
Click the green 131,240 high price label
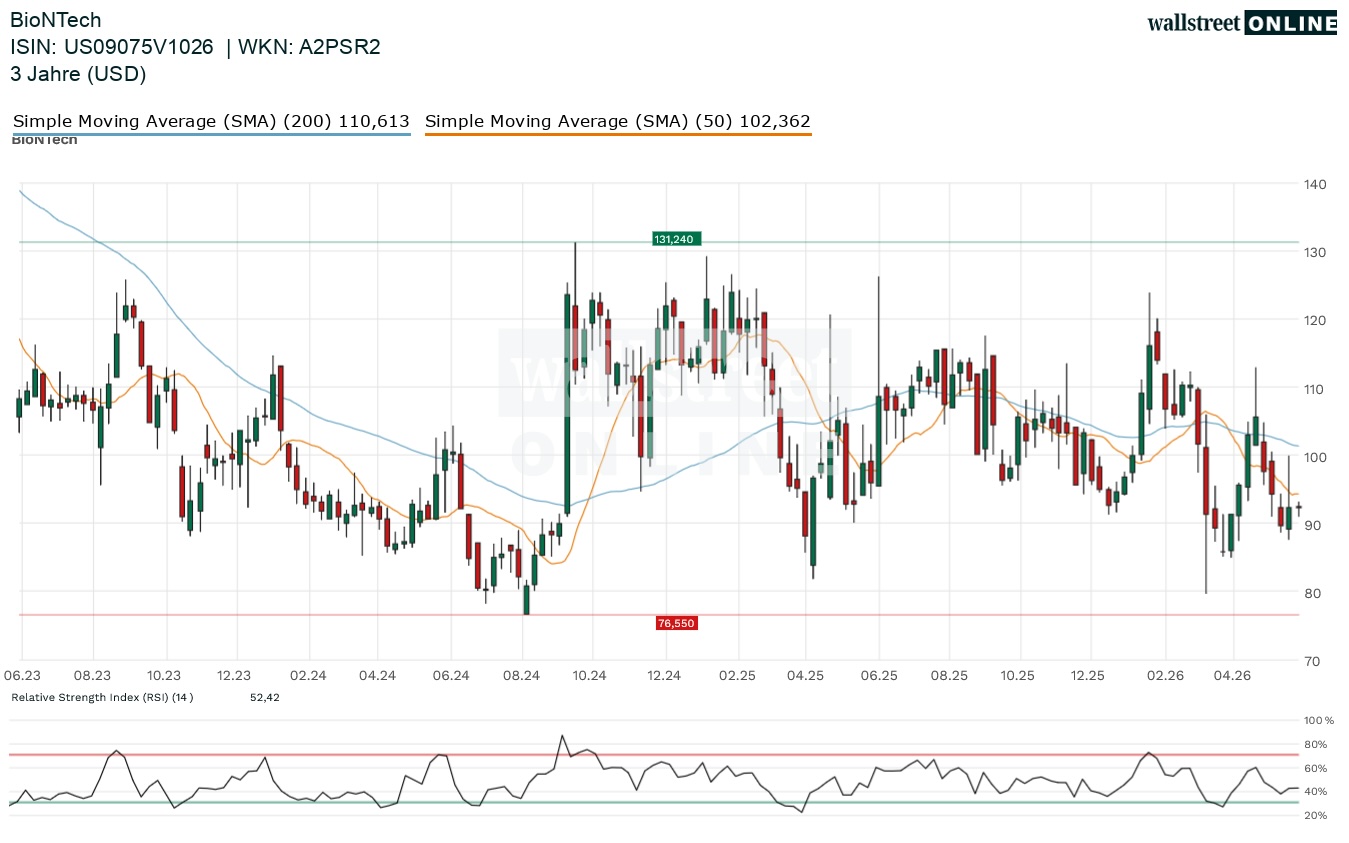(x=677, y=239)
